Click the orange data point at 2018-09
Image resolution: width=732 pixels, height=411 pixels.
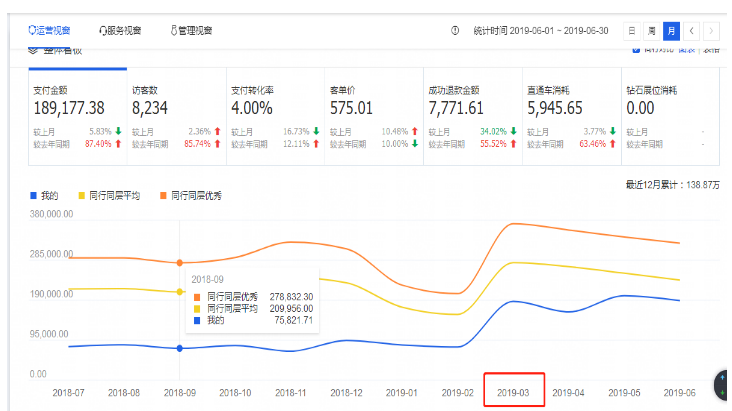coord(180,263)
